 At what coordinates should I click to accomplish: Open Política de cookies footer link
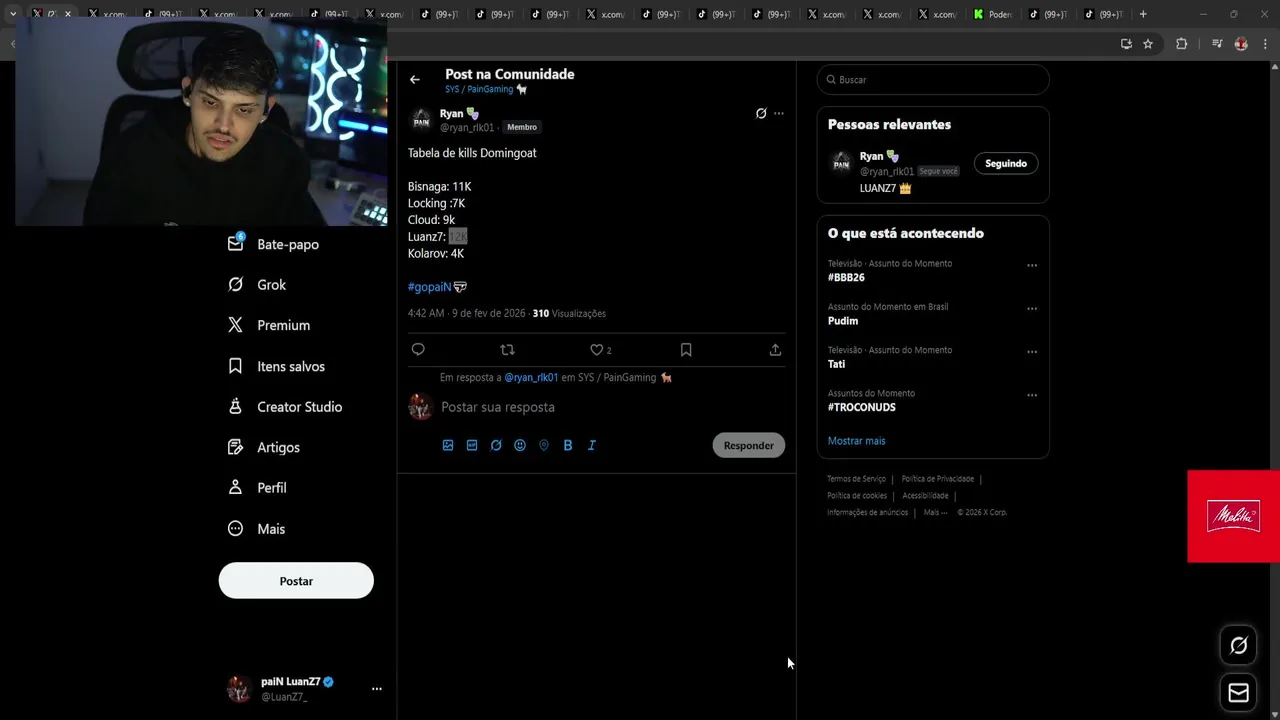(x=857, y=496)
